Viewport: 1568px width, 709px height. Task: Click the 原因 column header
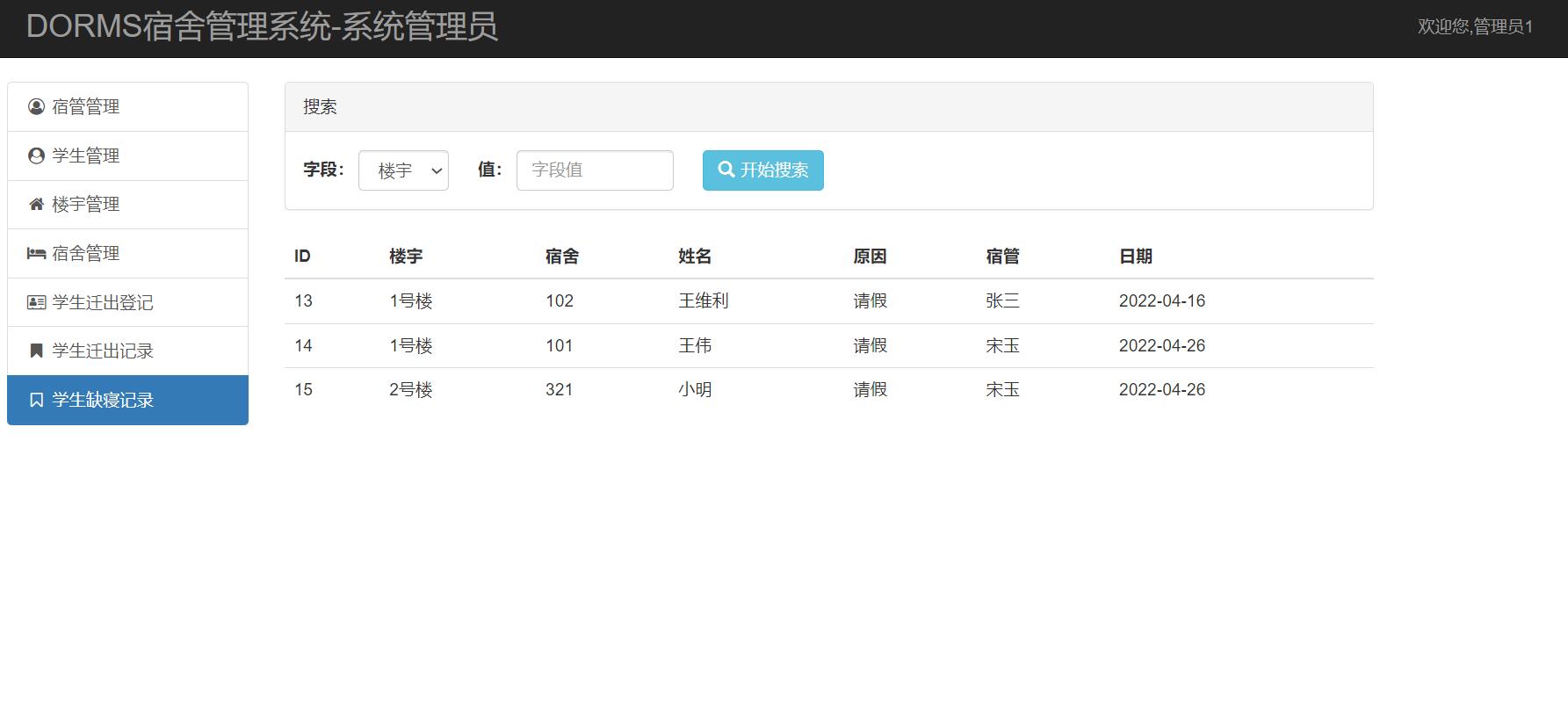coord(870,257)
